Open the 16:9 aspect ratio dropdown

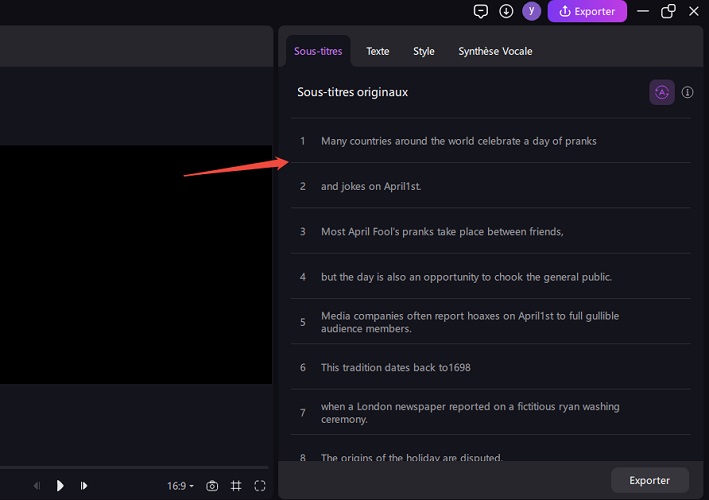[180, 486]
